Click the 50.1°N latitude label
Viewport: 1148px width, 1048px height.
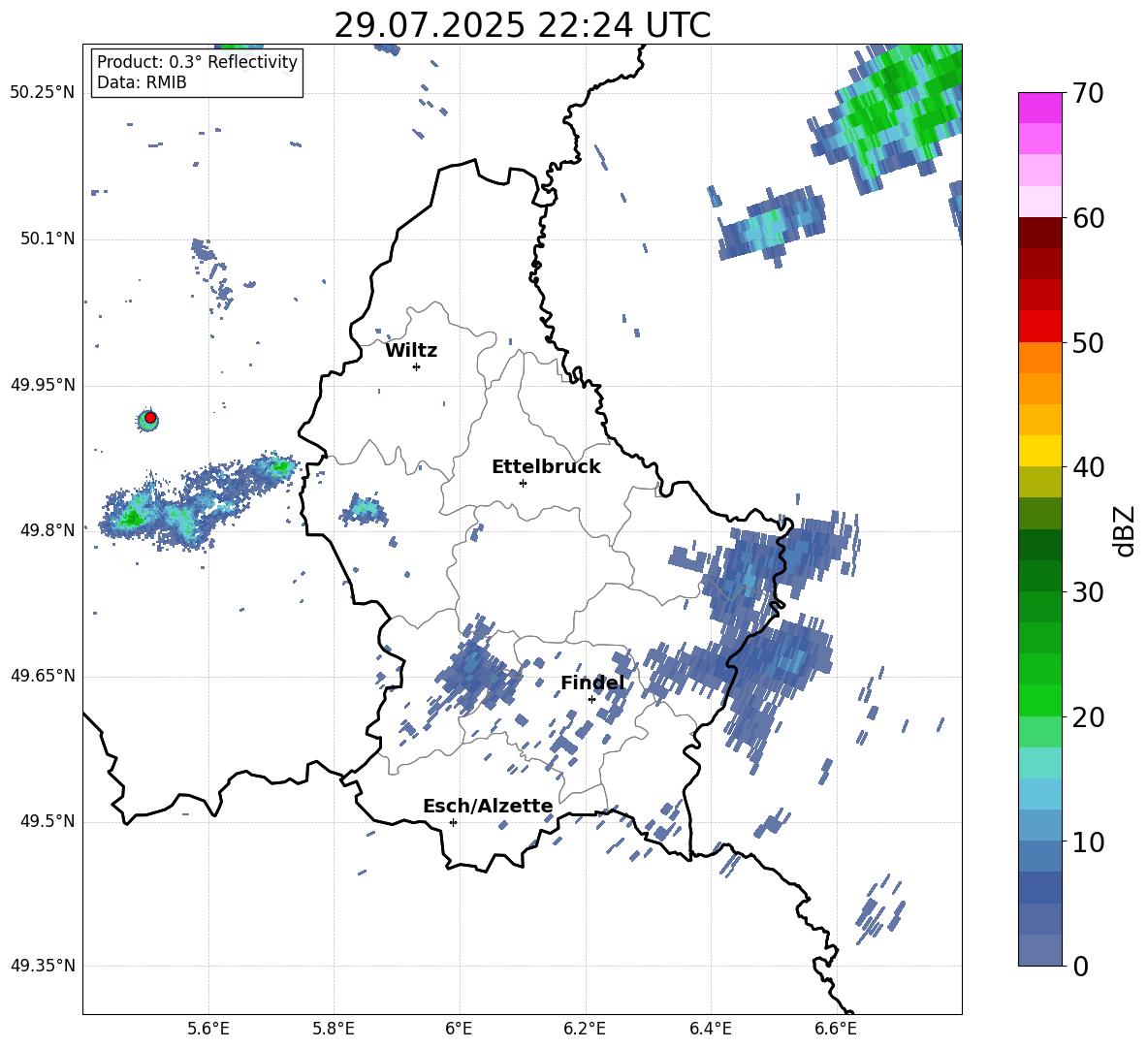pyautogui.click(x=47, y=239)
